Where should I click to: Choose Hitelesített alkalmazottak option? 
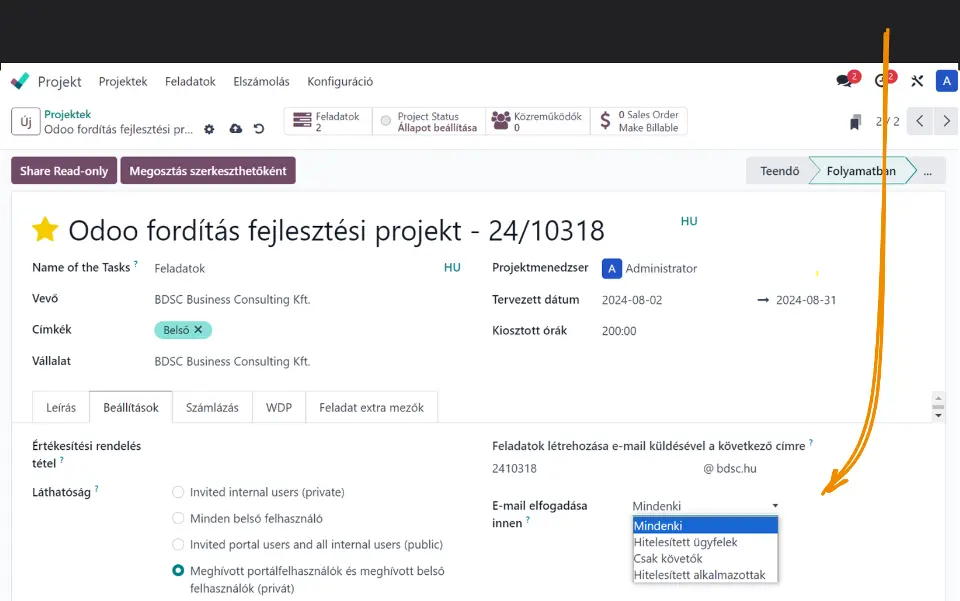[705, 575]
